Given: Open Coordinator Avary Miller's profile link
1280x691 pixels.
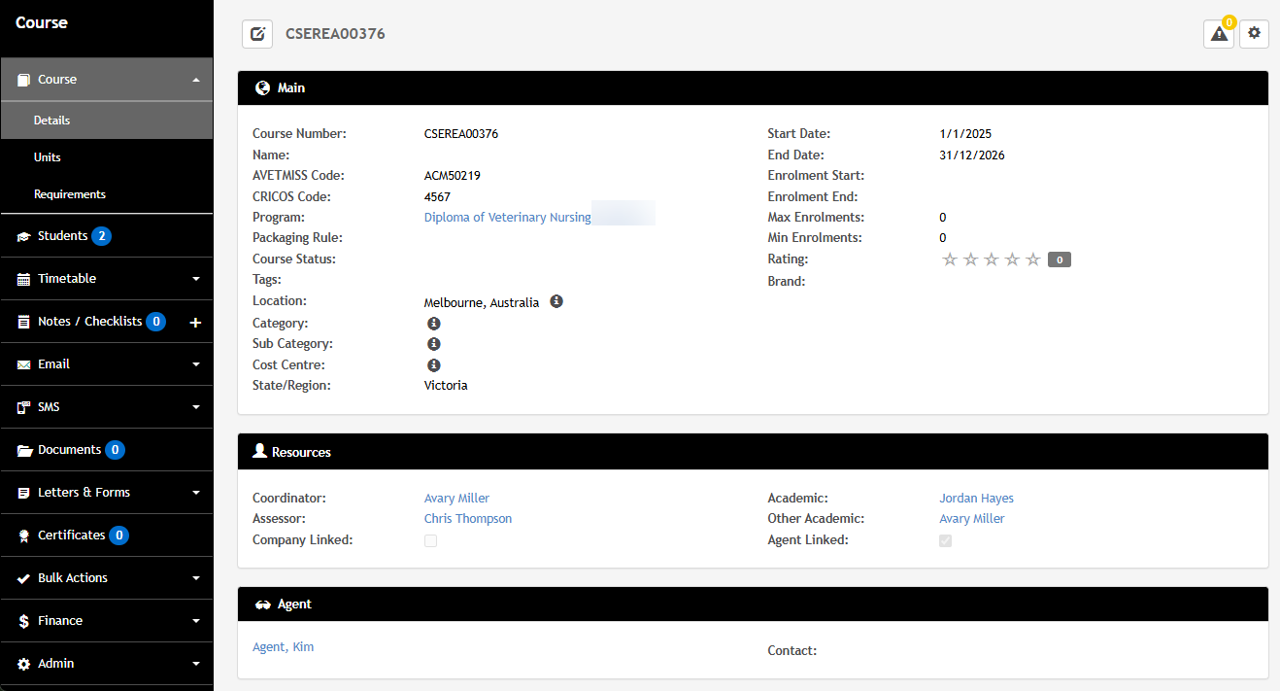Looking at the screenshot, I should click(x=457, y=498).
